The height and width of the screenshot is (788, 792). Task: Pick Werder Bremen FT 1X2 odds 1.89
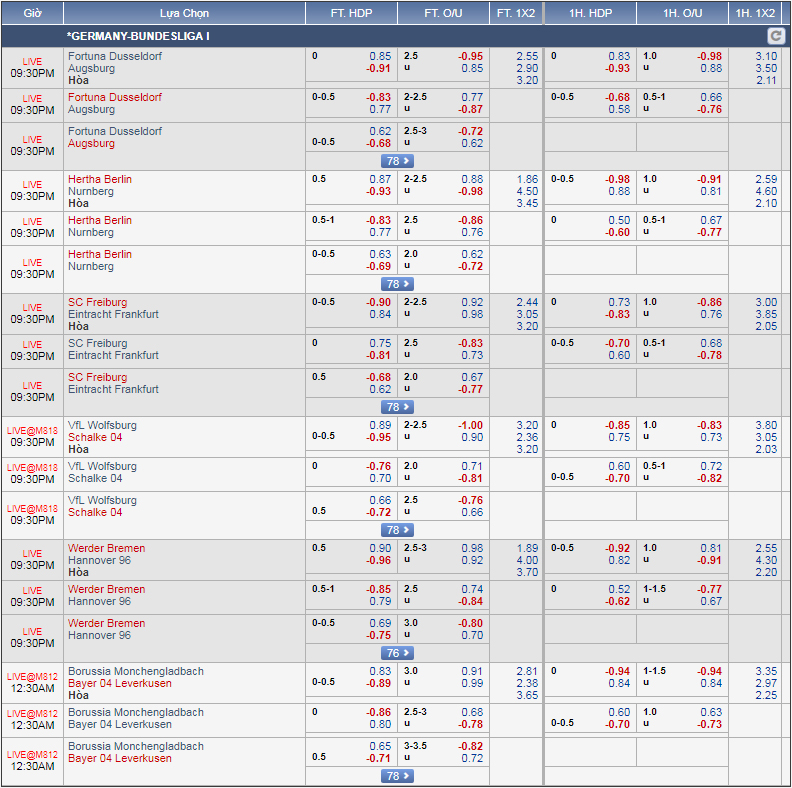tap(527, 549)
